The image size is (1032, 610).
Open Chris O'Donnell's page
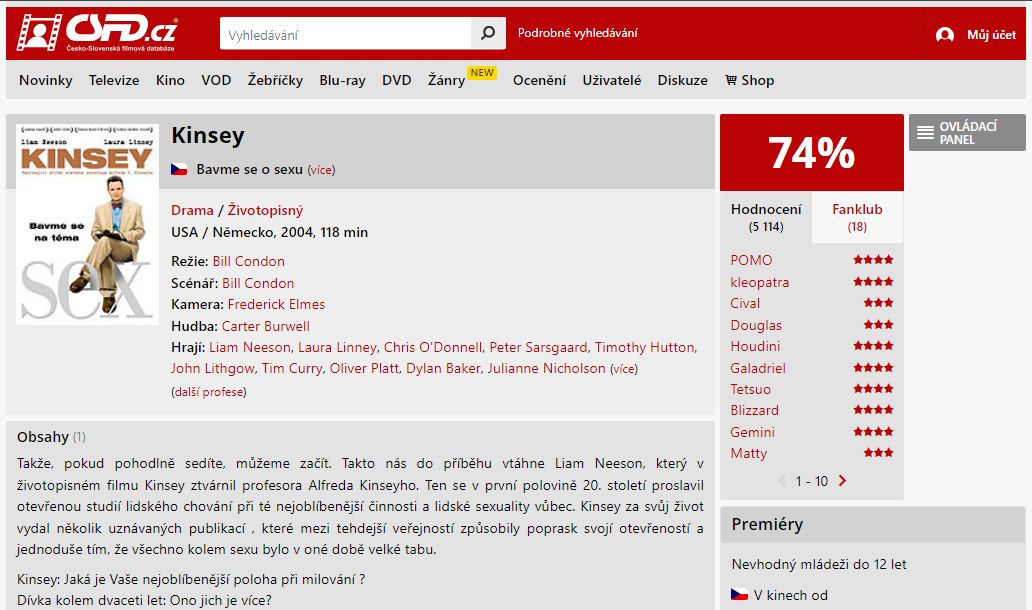(432, 347)
